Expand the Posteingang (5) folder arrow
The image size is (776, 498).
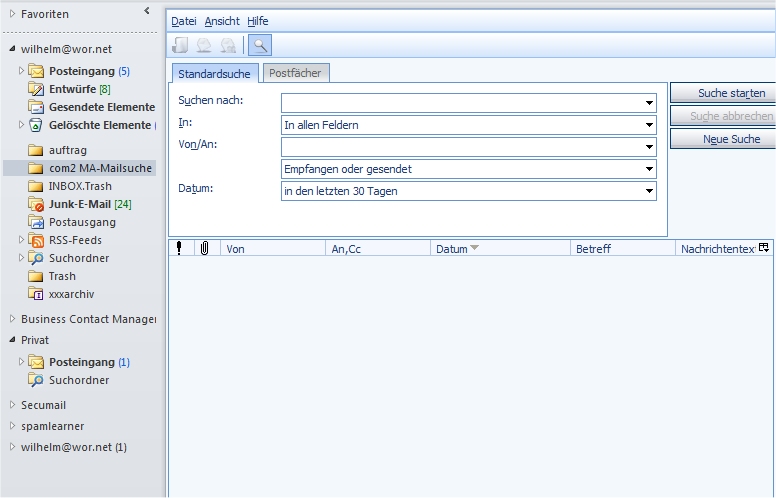21,71
